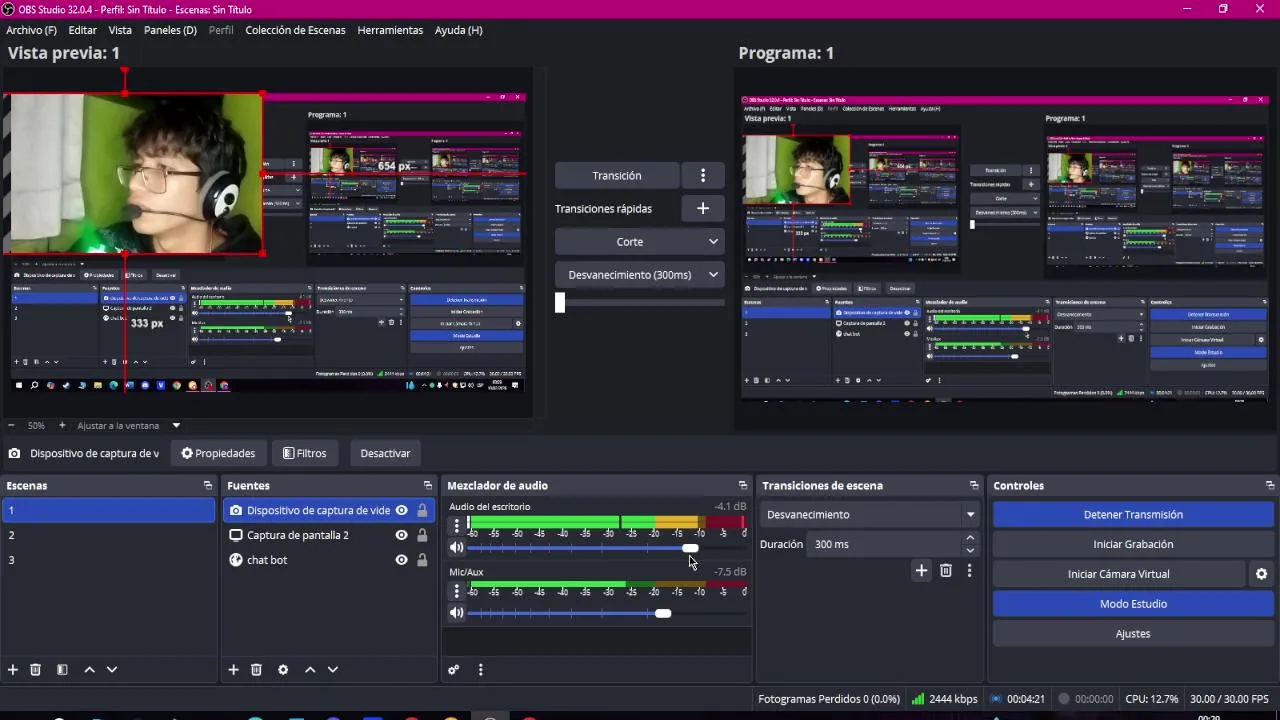Open Mic/Aux options menu dots

(x=457, y=591)
